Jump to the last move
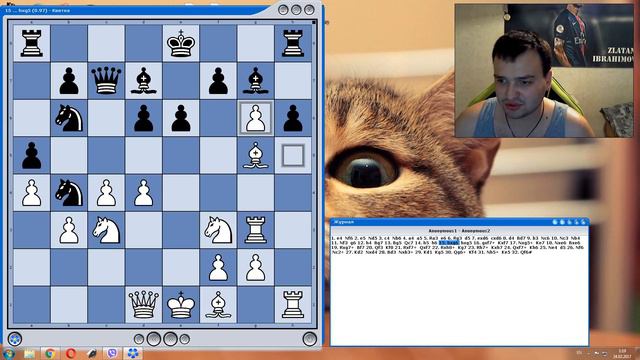The image size is (640, 360). [x=185, y=339]
